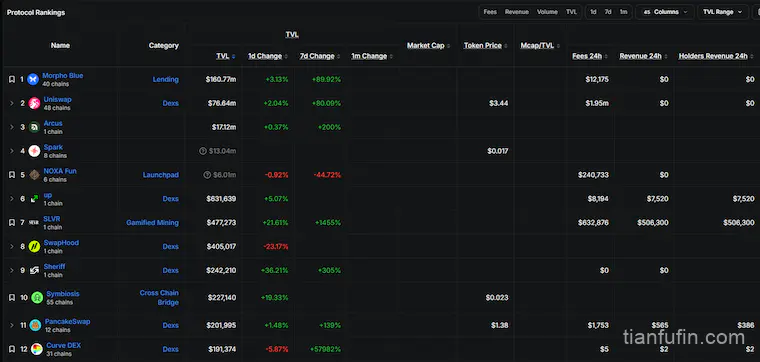The height and width of the screenshot is (362, 760).
Task: Expand the Sheriff row
Action: coord(12,270)
